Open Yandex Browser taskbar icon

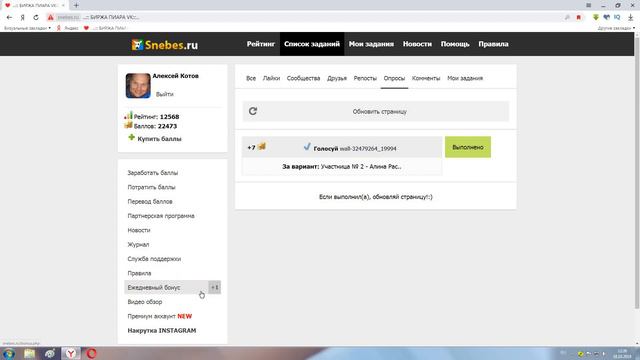click(71, 353)
